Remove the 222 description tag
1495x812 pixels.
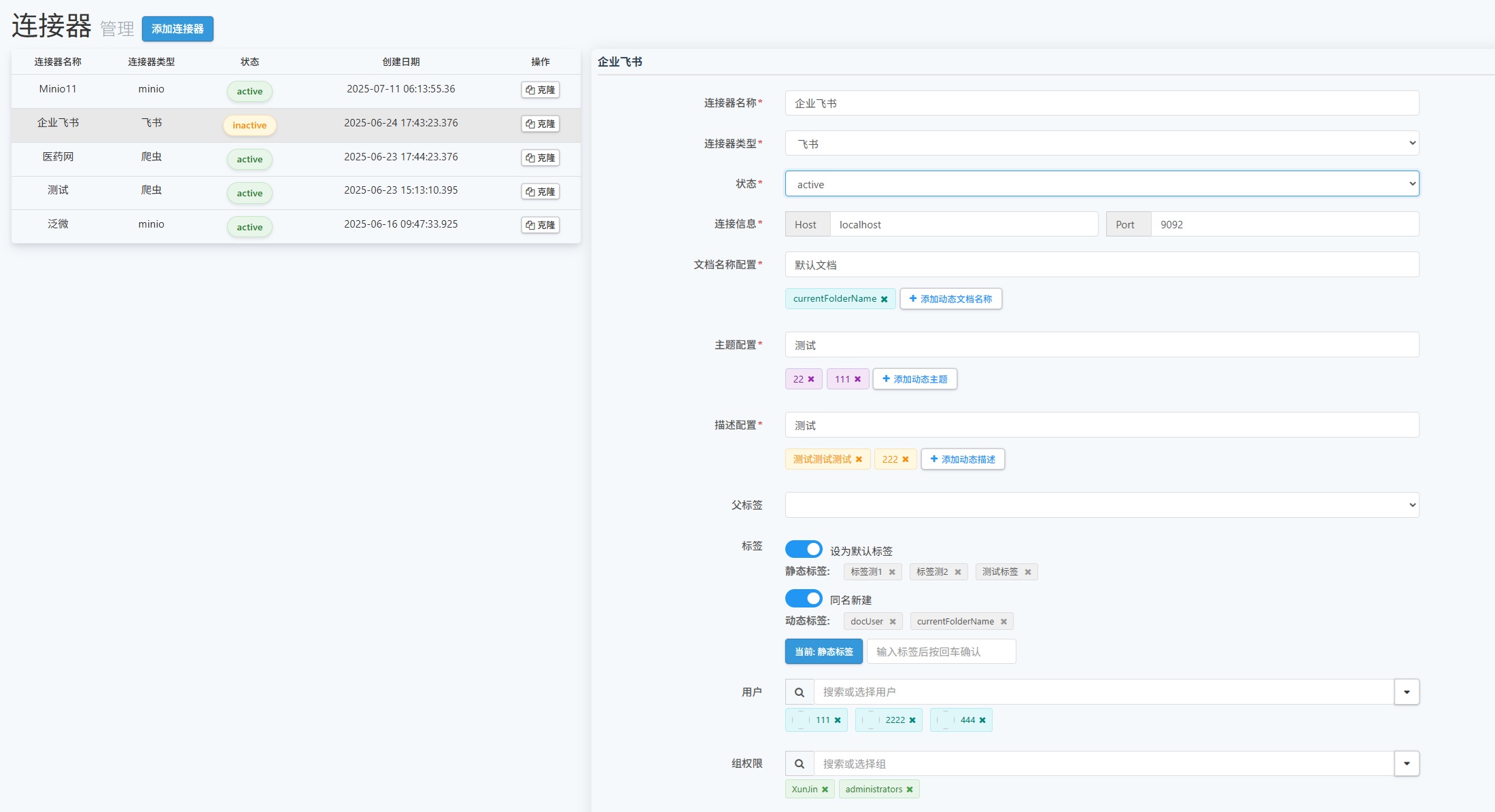(x=905, y=460)
